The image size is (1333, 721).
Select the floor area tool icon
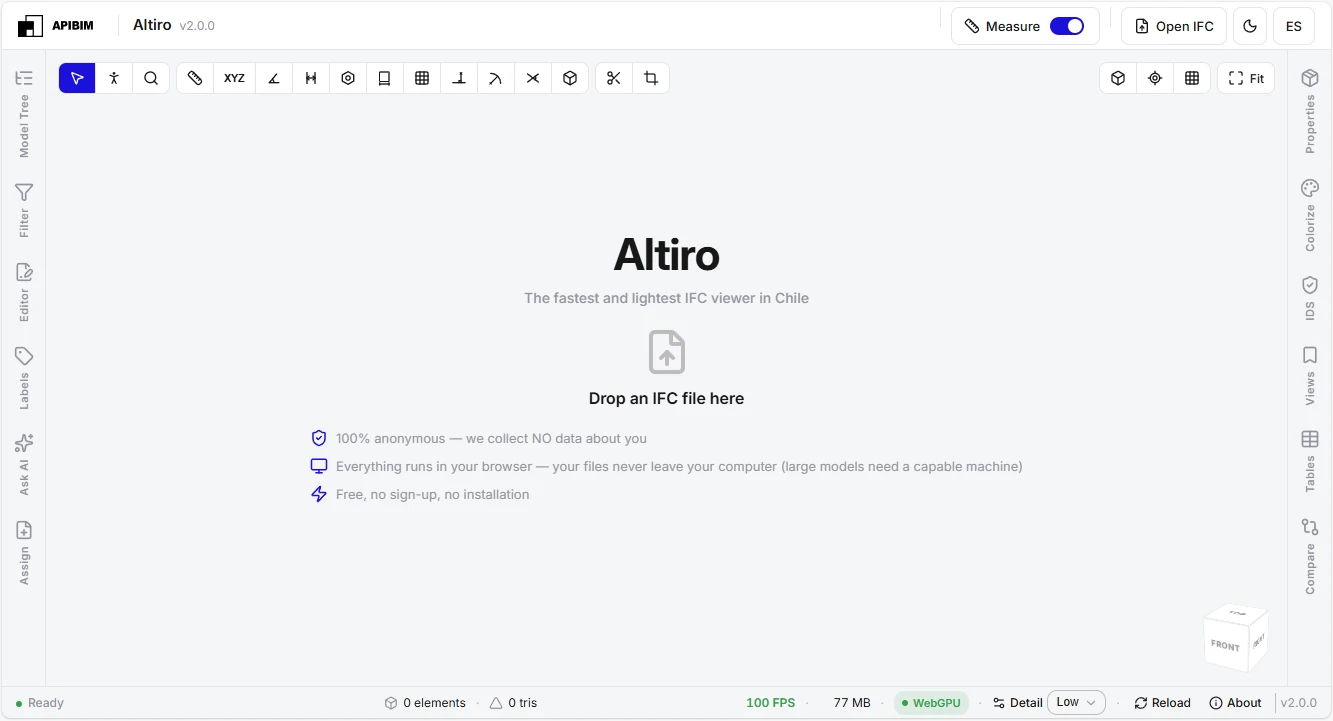[384, 78]
